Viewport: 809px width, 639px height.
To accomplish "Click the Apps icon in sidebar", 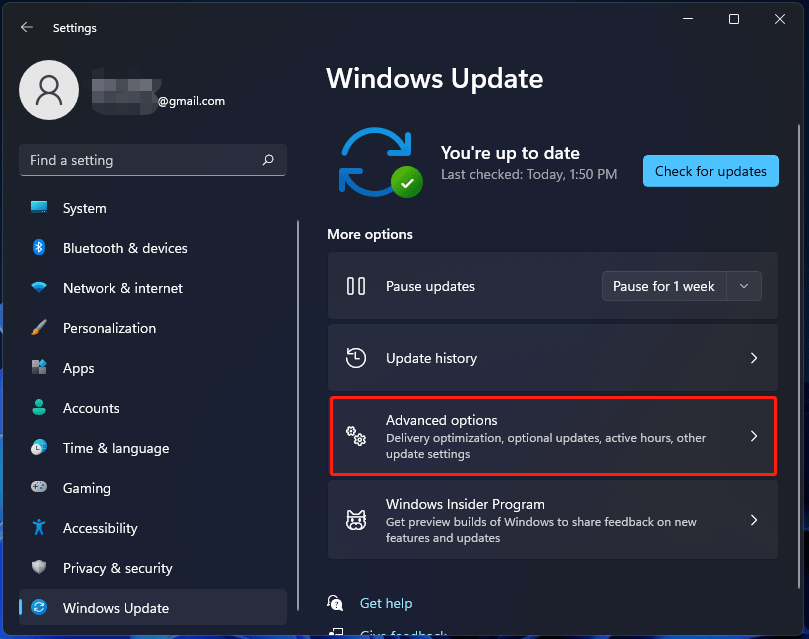I will (x=39, y=367).
